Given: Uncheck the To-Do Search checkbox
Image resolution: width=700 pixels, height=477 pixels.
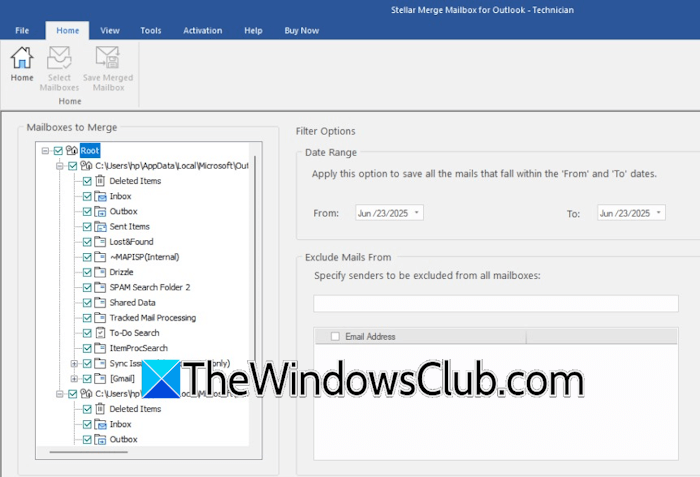Looking at the screenshot, I should (87, 333).
